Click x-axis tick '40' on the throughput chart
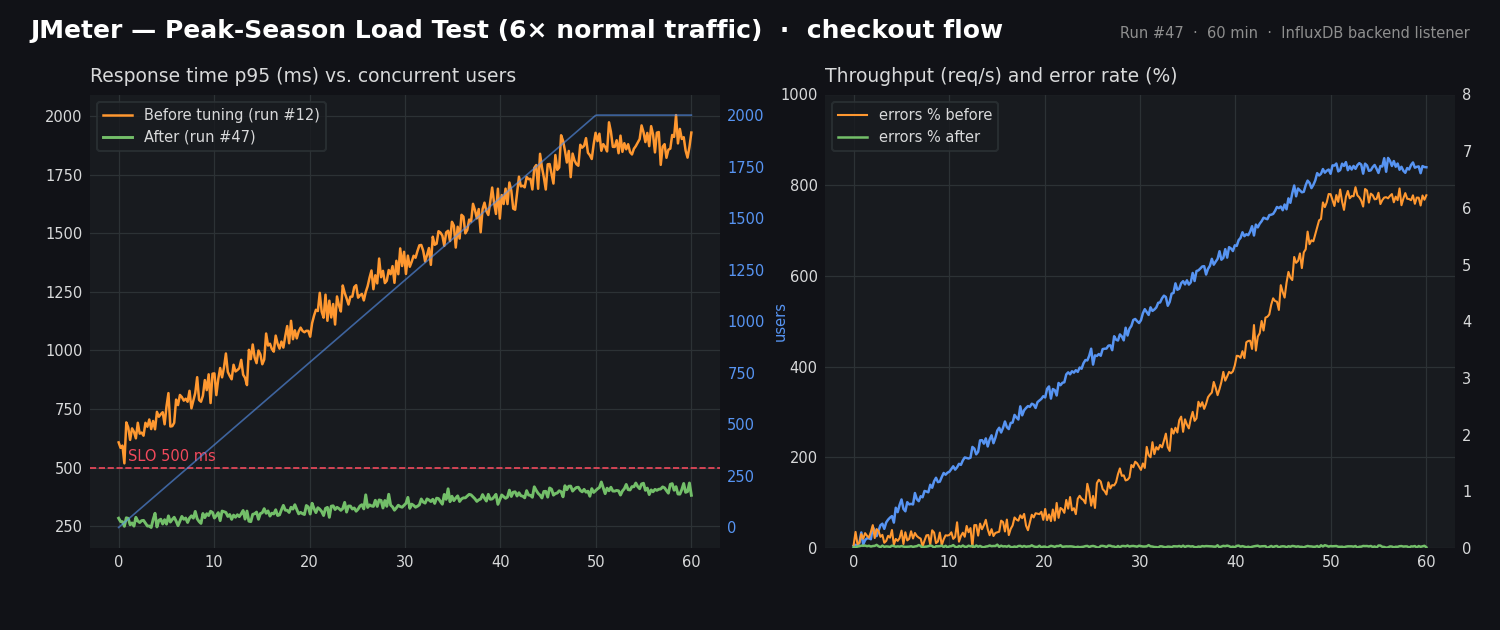 [1235, 563]
